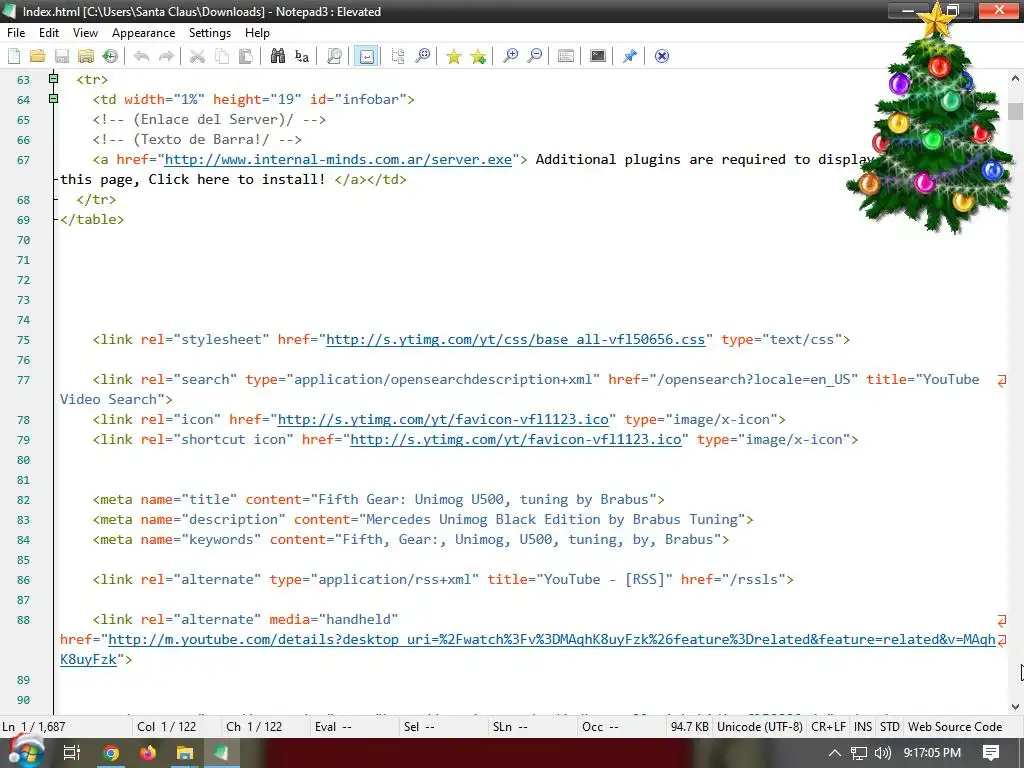Open recent file history icon
Screen dimensions: 1024x768
pyautogui.click(x=110, y=56)
